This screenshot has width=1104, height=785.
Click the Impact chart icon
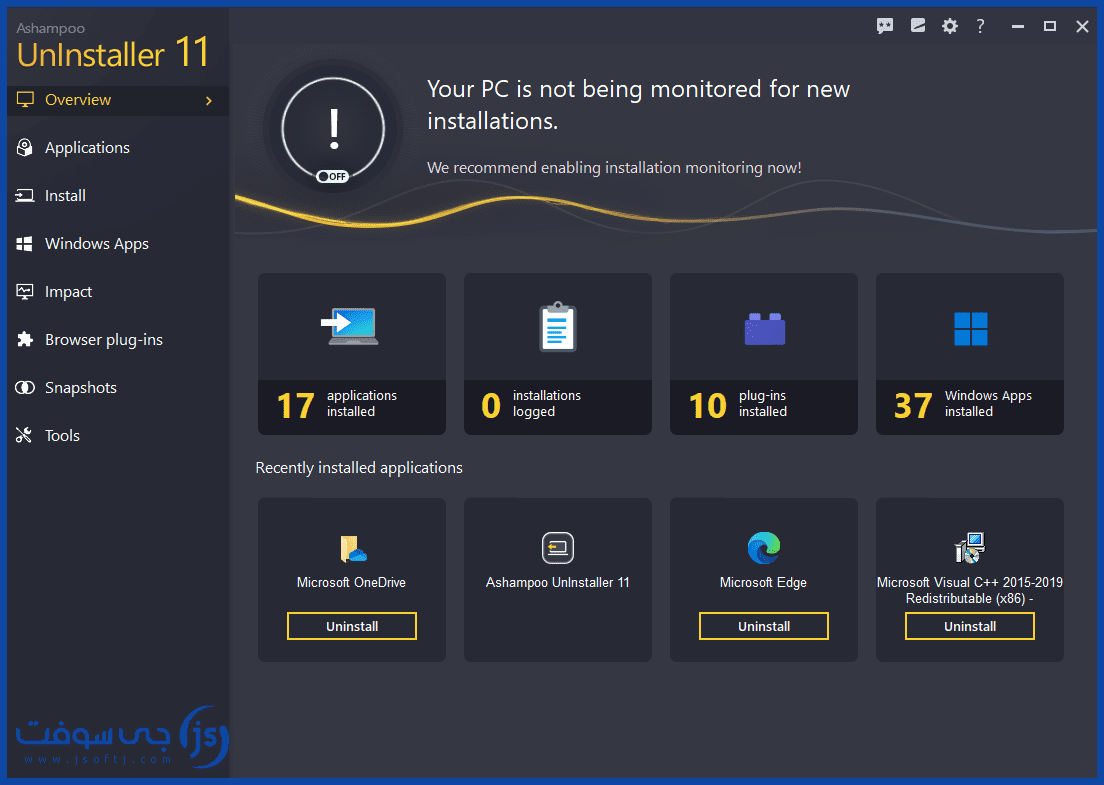(x=25, y=291)
